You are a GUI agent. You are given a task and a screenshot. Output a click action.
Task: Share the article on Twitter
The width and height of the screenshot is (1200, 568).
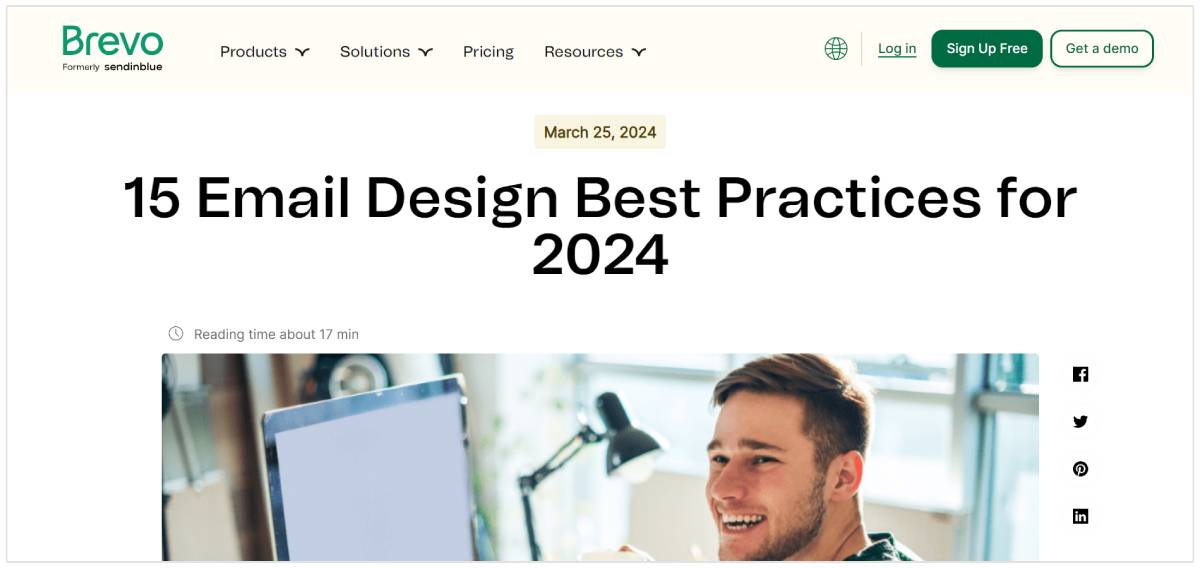(1080, 422)
